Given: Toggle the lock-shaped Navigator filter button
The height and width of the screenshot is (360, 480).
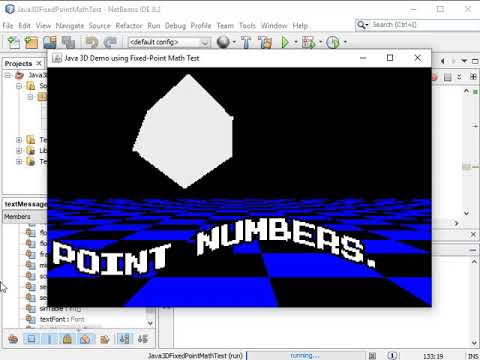Looking at the screenshot, I should [x=67, y=339].
